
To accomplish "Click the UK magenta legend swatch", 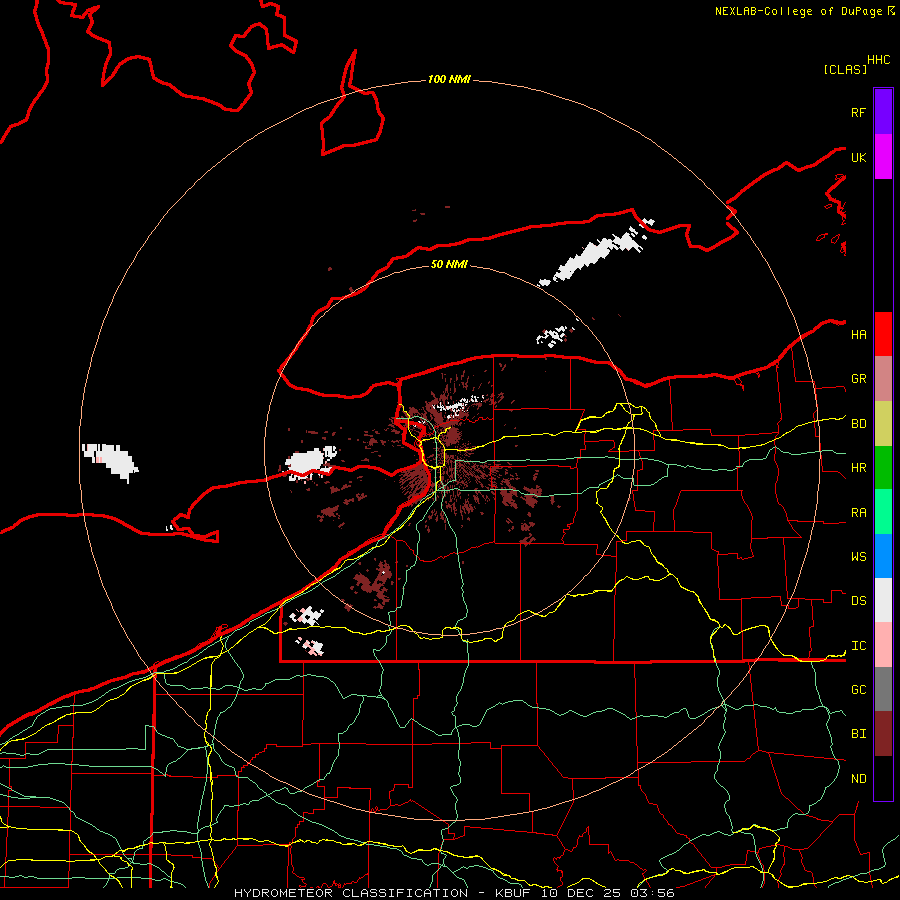I will pyautogui.click(x=883, y=157).
